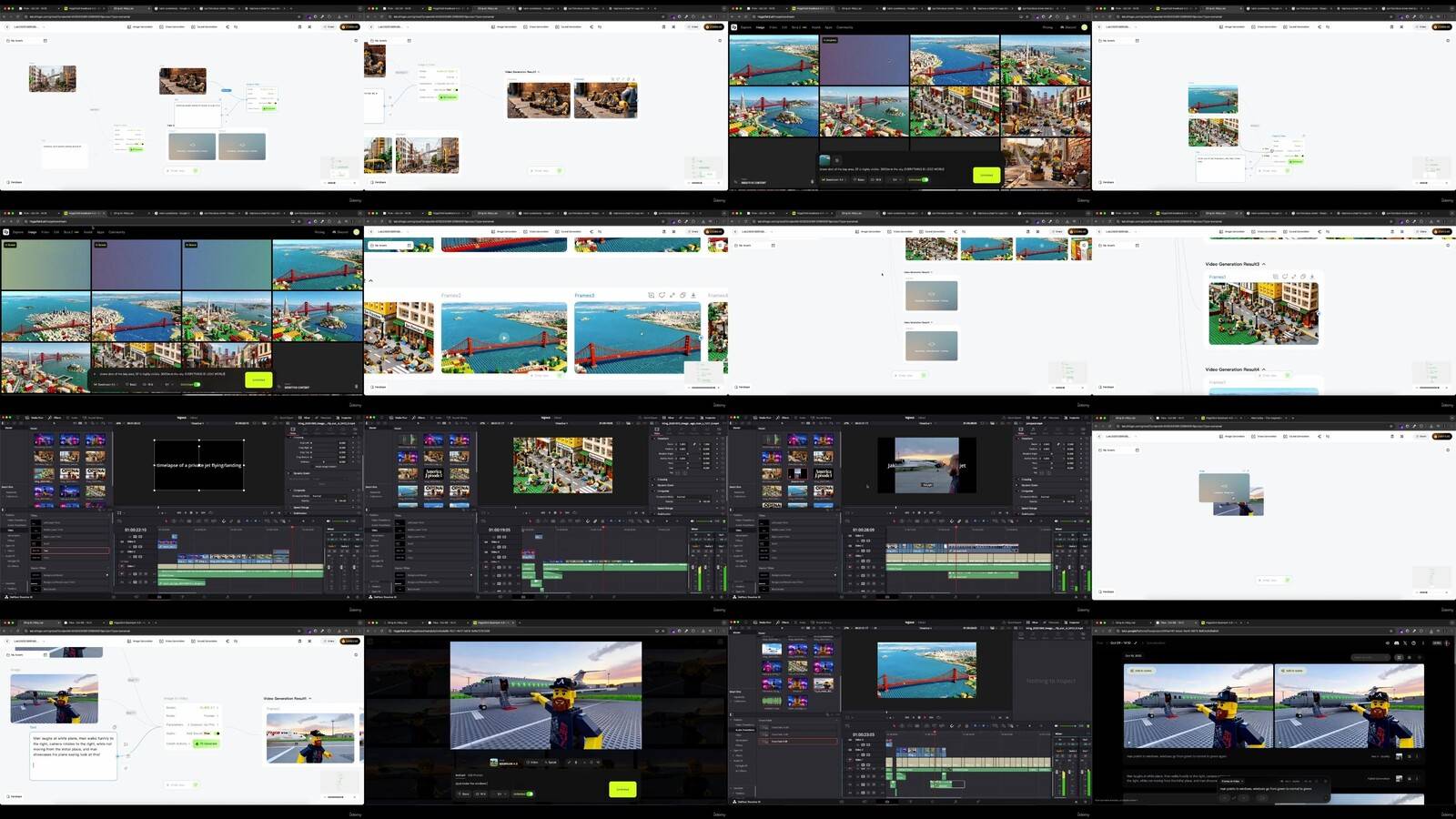The height and width of the screenshot is (819, 1456).
Task: Open the Image tab in the Higgsfield nav
Action: coord(760,27)
